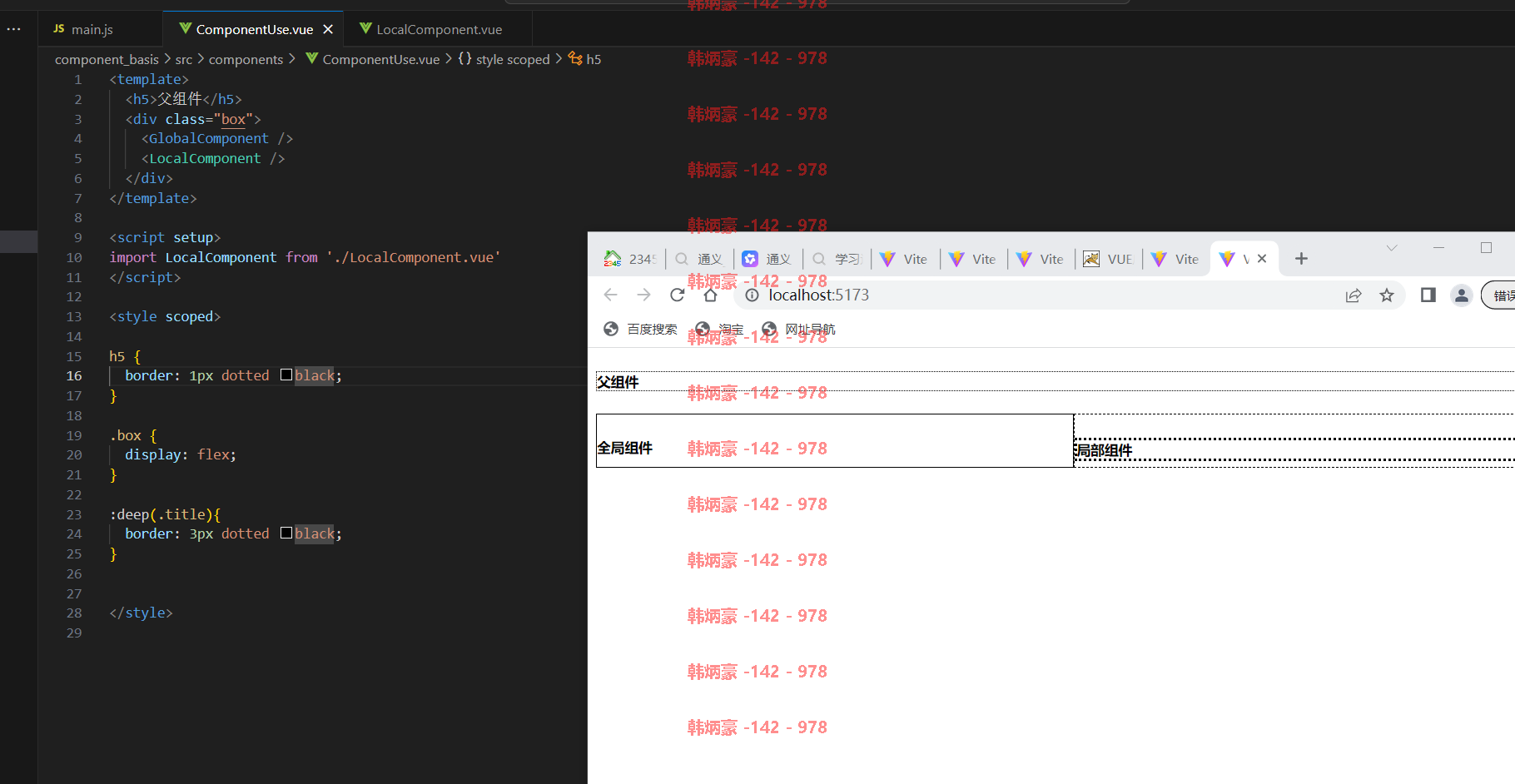The height and width of the screenshot is (784, 1515).
Task: Place cursor on the import LocalComponent line
Action: pos(305,257)
